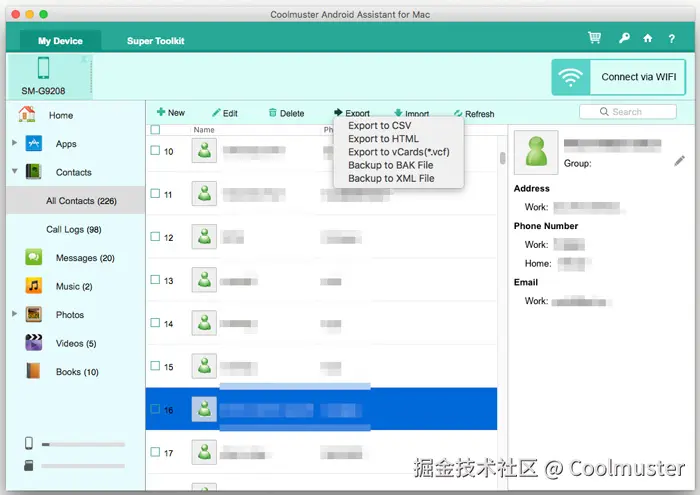Click the Music note icon

click(33, 286)
